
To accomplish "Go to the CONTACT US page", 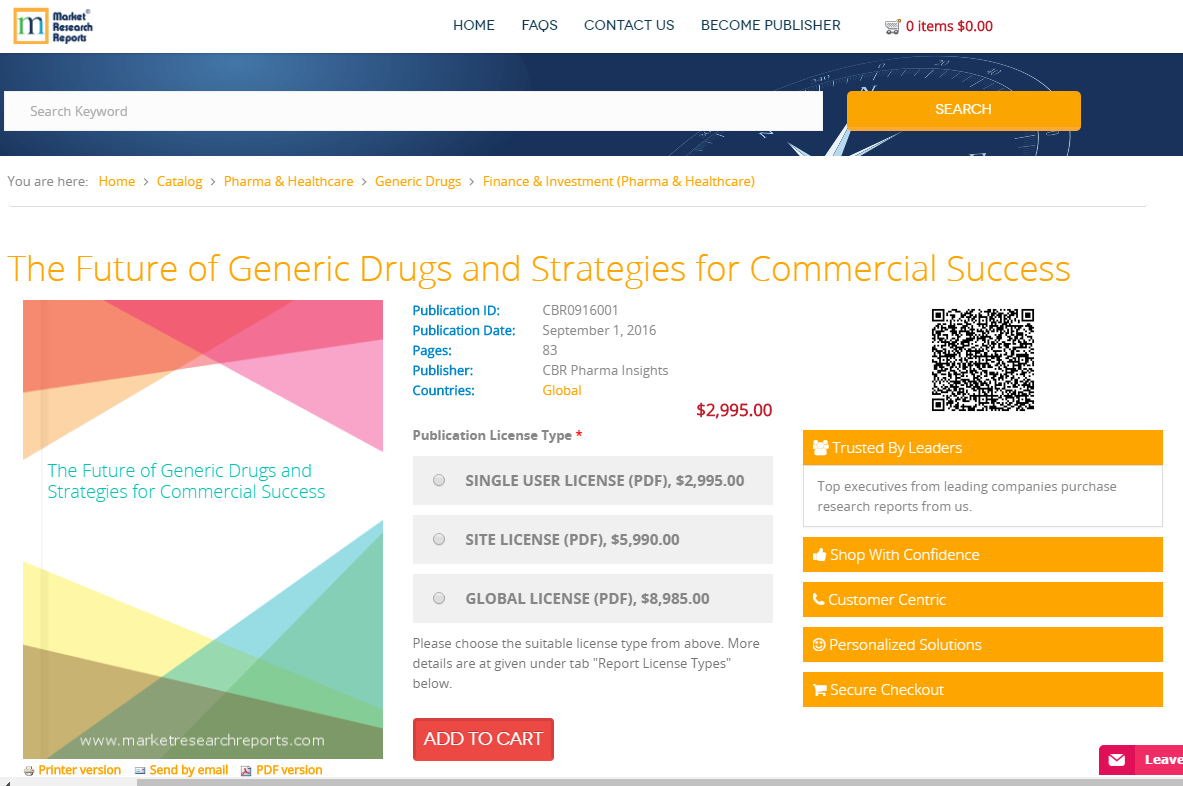I will [x=628, y=25].
